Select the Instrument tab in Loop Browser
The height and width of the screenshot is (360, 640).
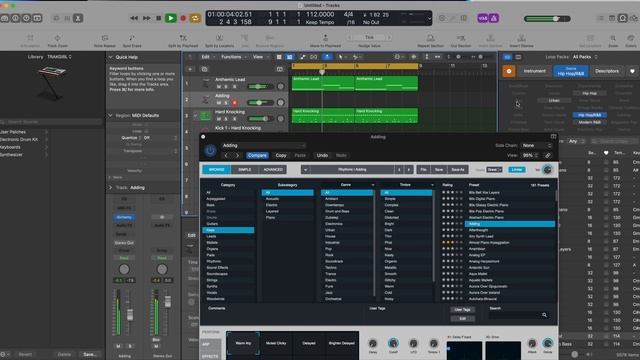(534, 71)
